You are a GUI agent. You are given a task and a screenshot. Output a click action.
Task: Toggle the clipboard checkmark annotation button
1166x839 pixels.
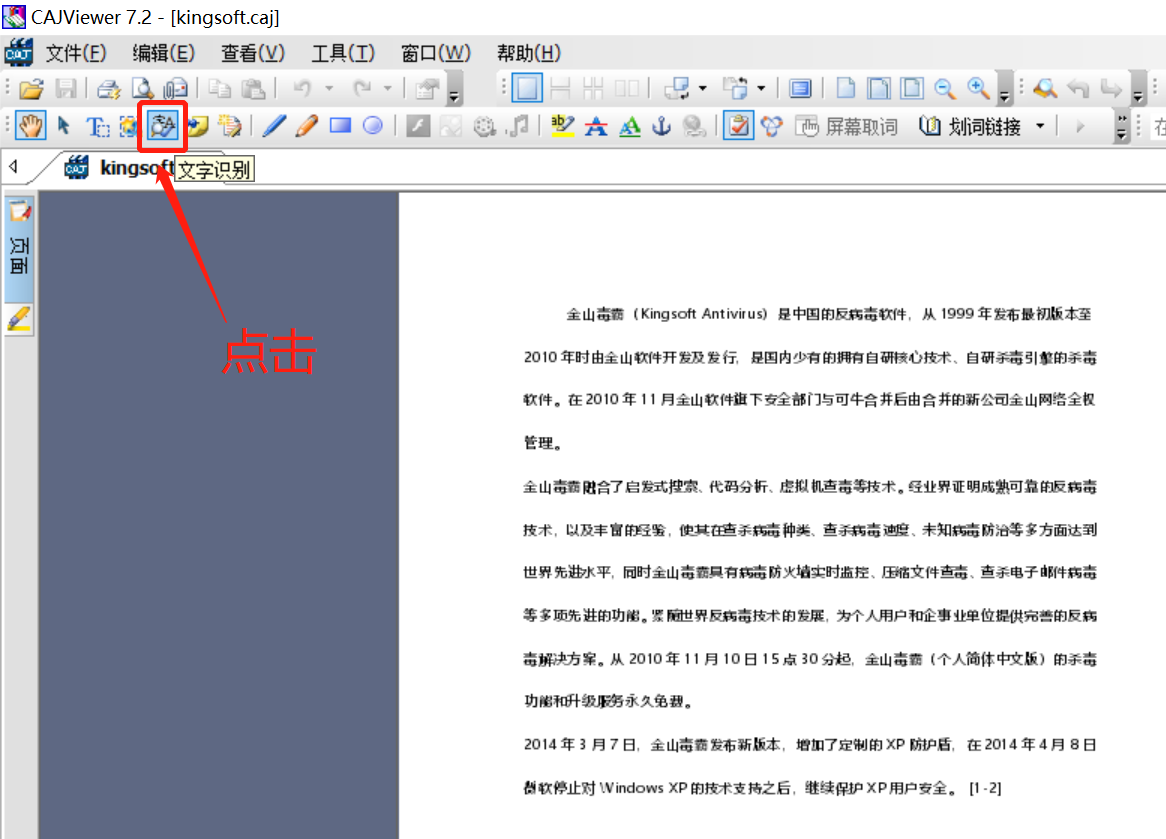click(x=738, y=126)
